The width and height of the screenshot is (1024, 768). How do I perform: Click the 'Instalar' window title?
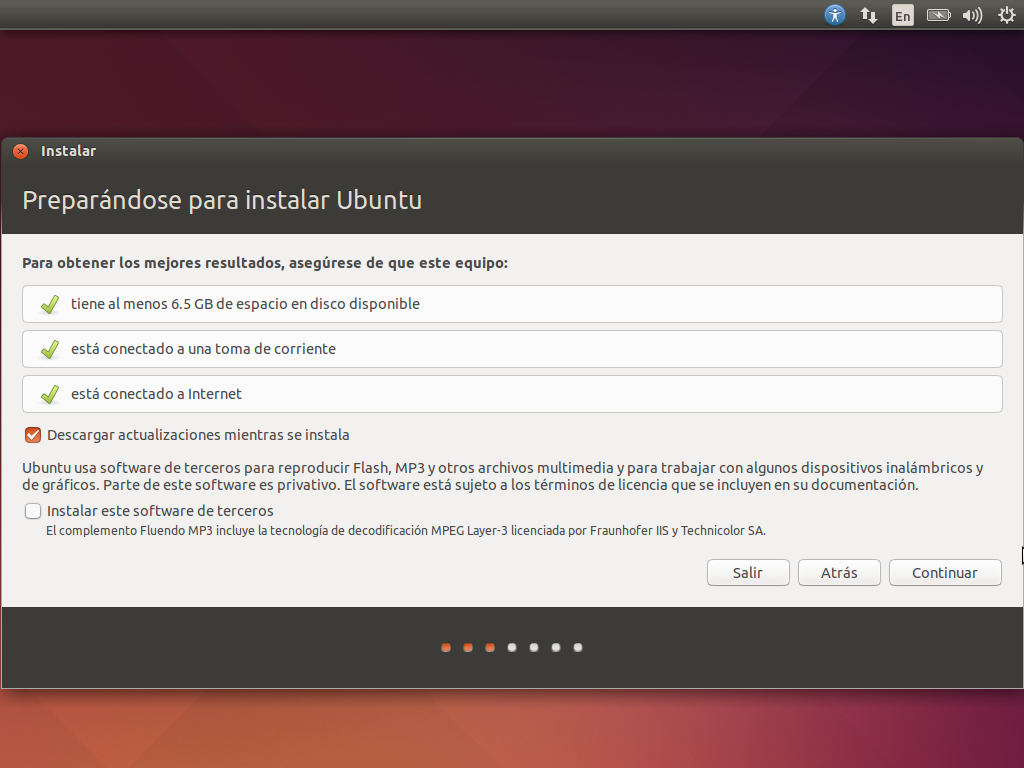pos(69,151)
